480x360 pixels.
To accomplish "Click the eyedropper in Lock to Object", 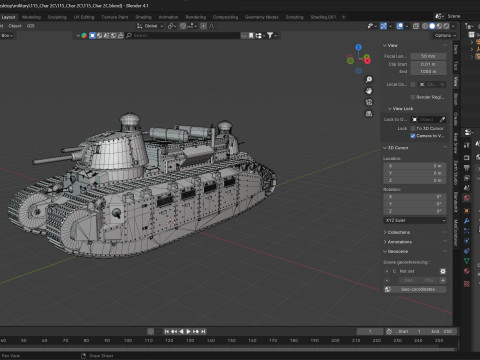I will tap(442, 119).
